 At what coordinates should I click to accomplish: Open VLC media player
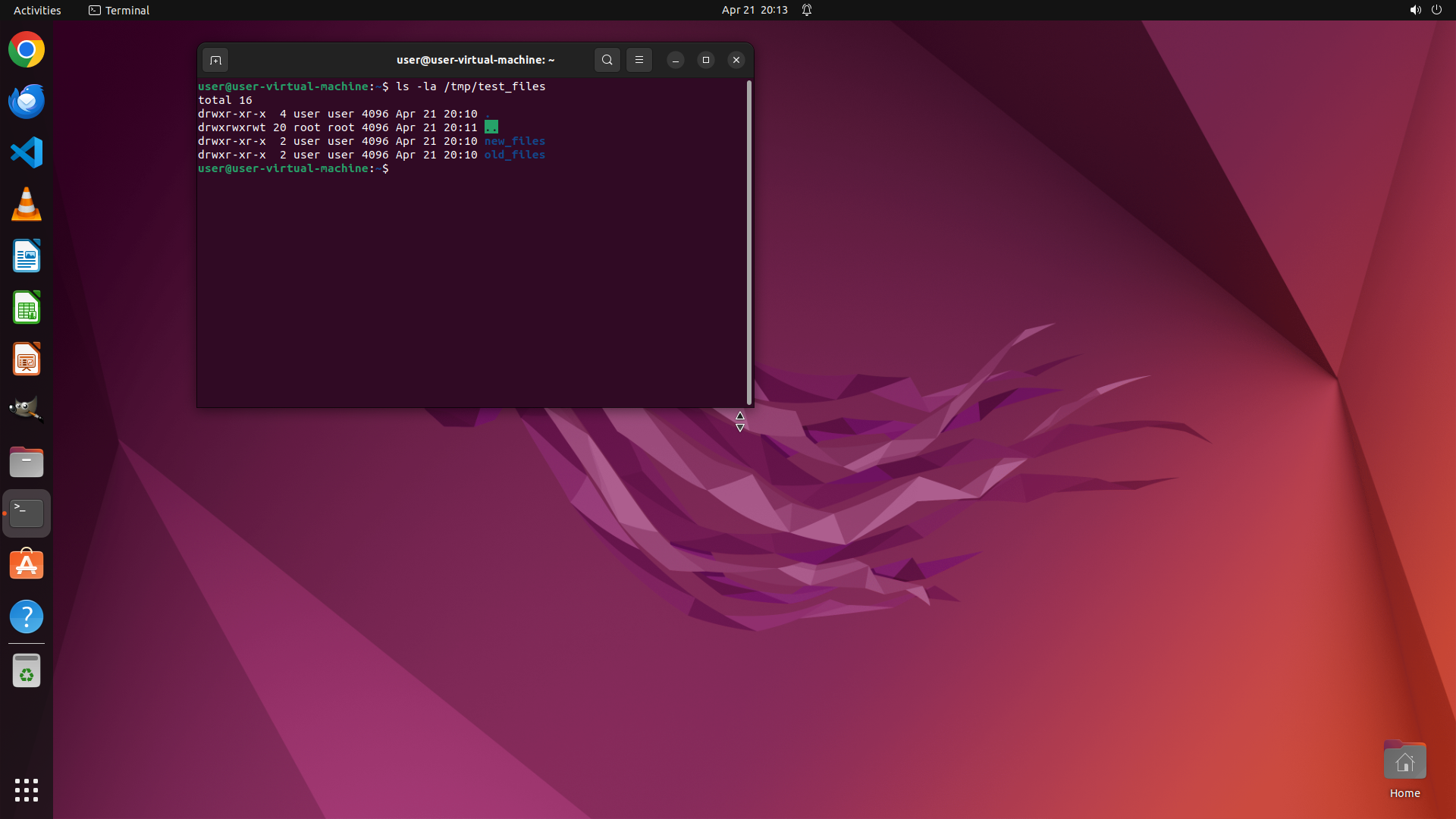click(x=27, y=205)
